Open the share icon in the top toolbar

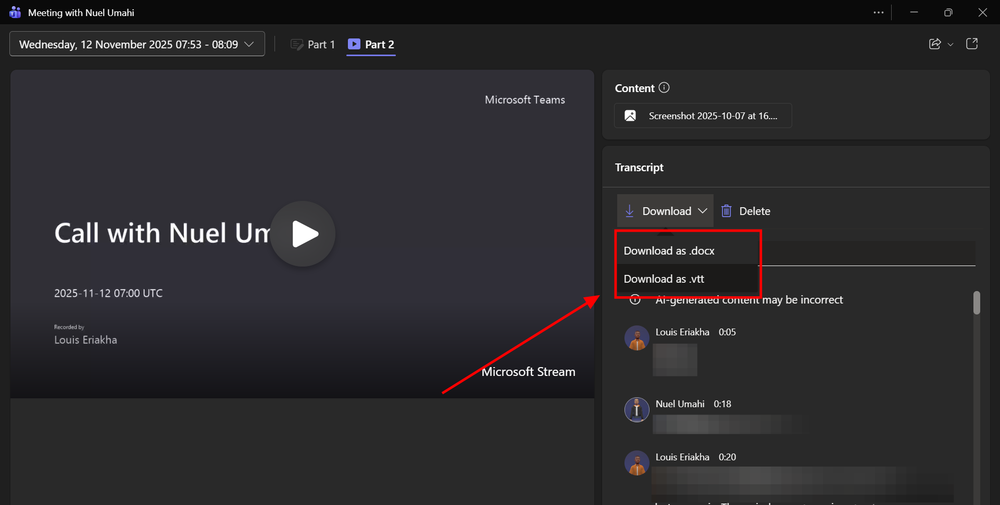click(x=935, y=44)
